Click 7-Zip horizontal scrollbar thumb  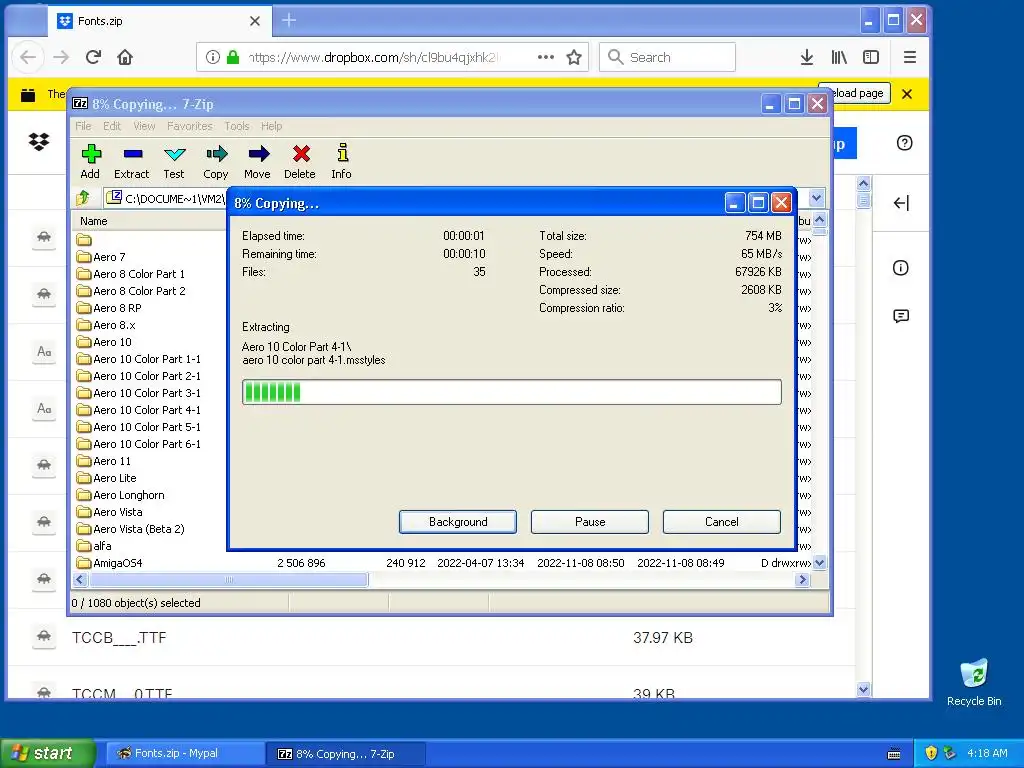coord(229,580)
